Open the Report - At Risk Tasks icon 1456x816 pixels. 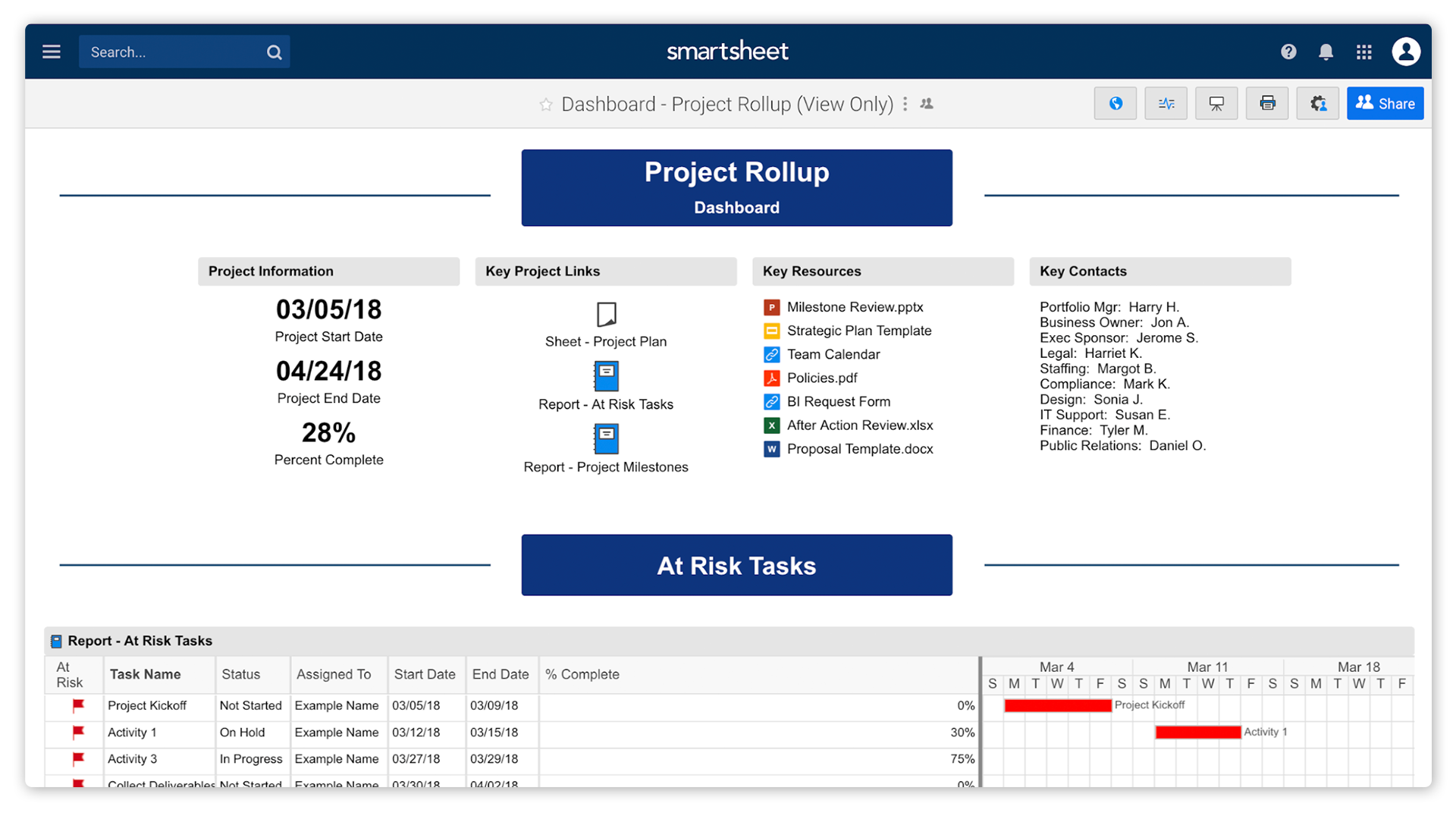click(x=606, y=376)
